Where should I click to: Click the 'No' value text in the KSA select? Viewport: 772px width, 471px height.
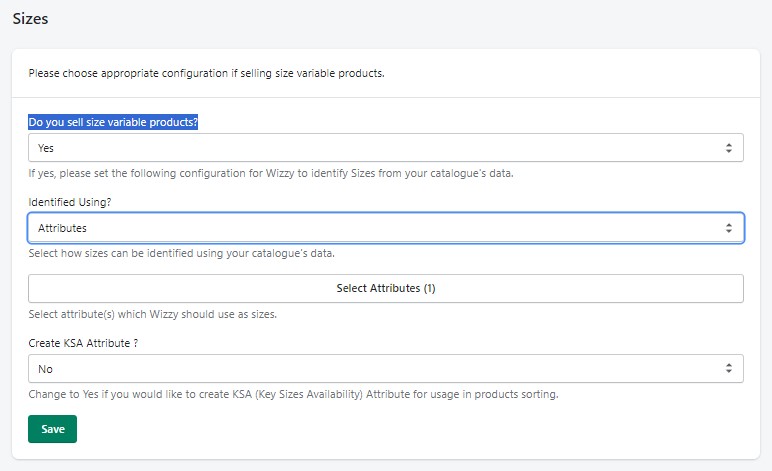tap(45, 369)
